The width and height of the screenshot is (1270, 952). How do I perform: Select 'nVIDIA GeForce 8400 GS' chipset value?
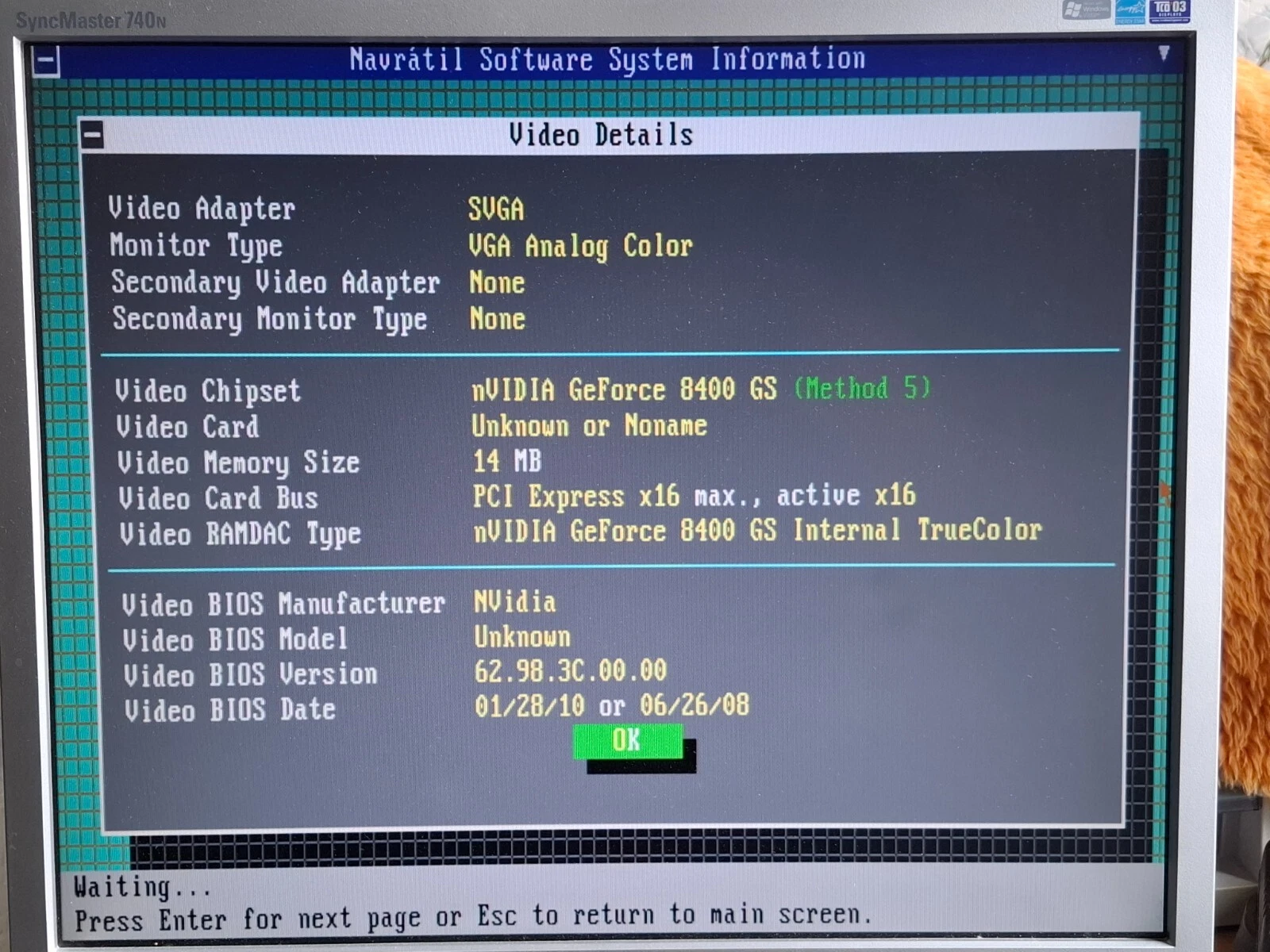pyautogui.click(x=625, y=389)
